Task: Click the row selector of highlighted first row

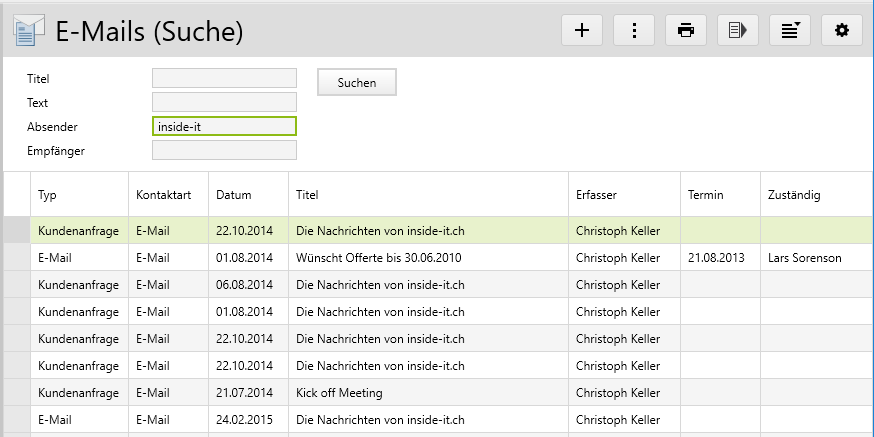Action: coord(16,231)
